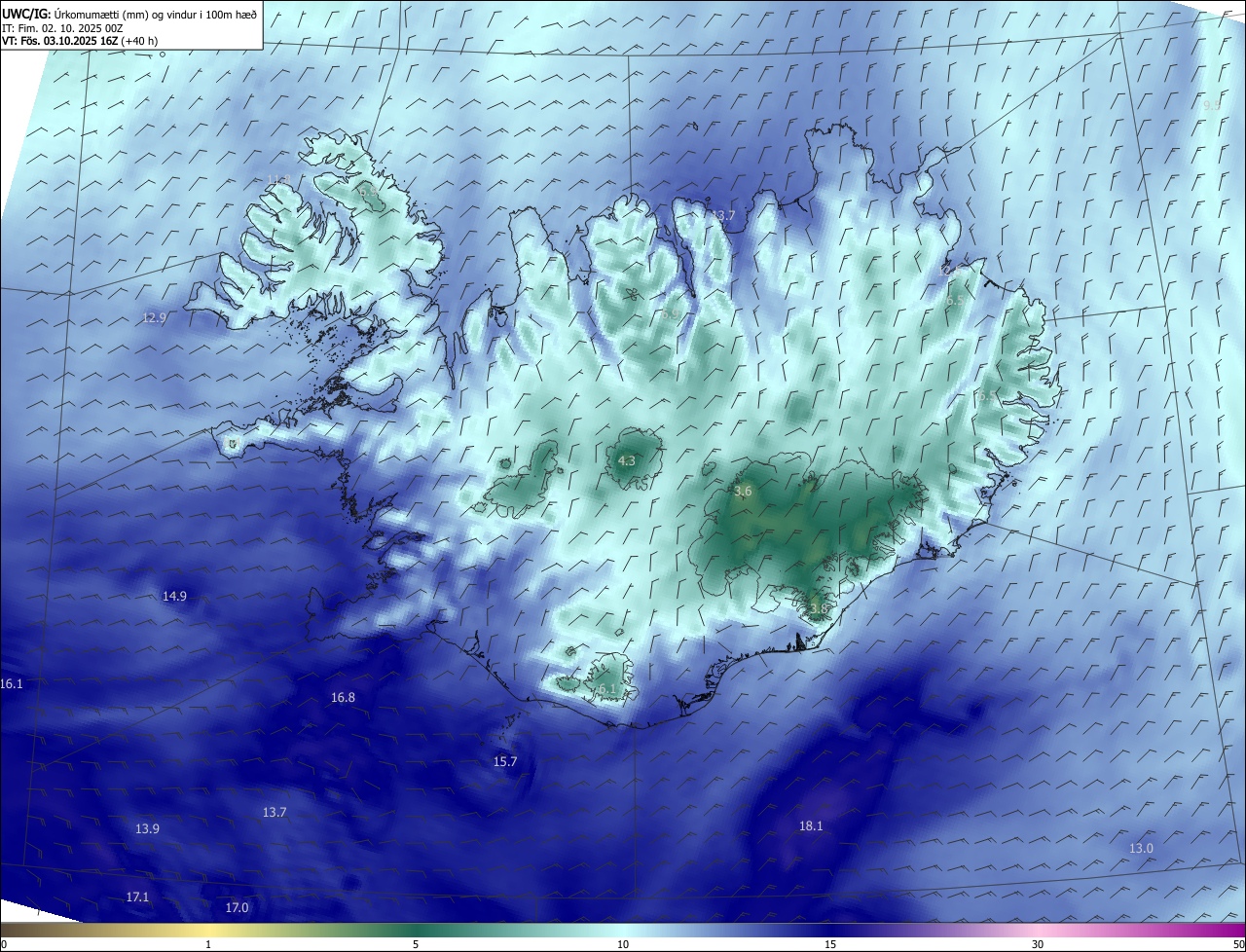1246x952 pixels.
Task: Click the colorbar tick label "50"
Action: (x=1238, y=944)
